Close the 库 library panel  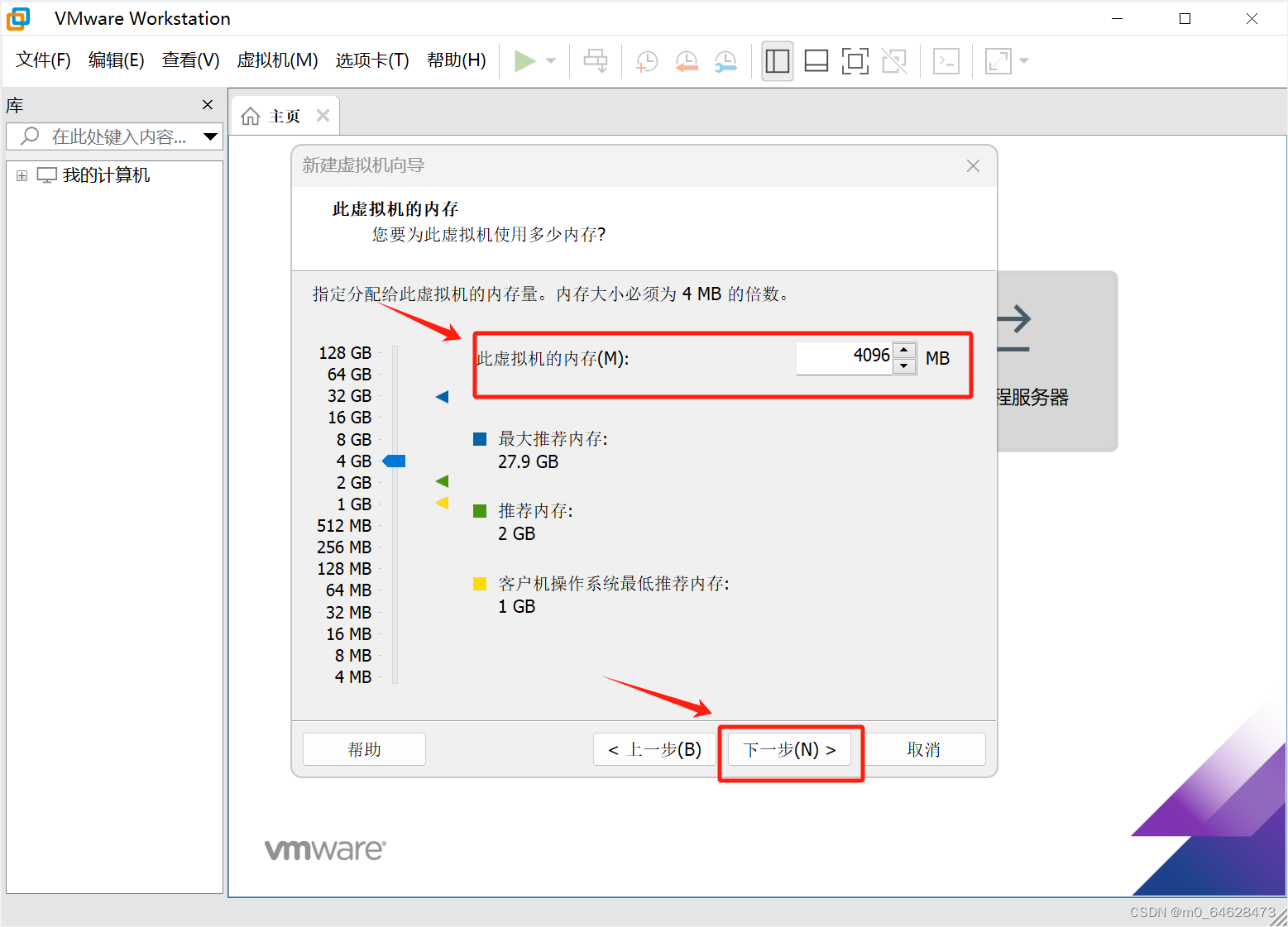pos(208,105)
